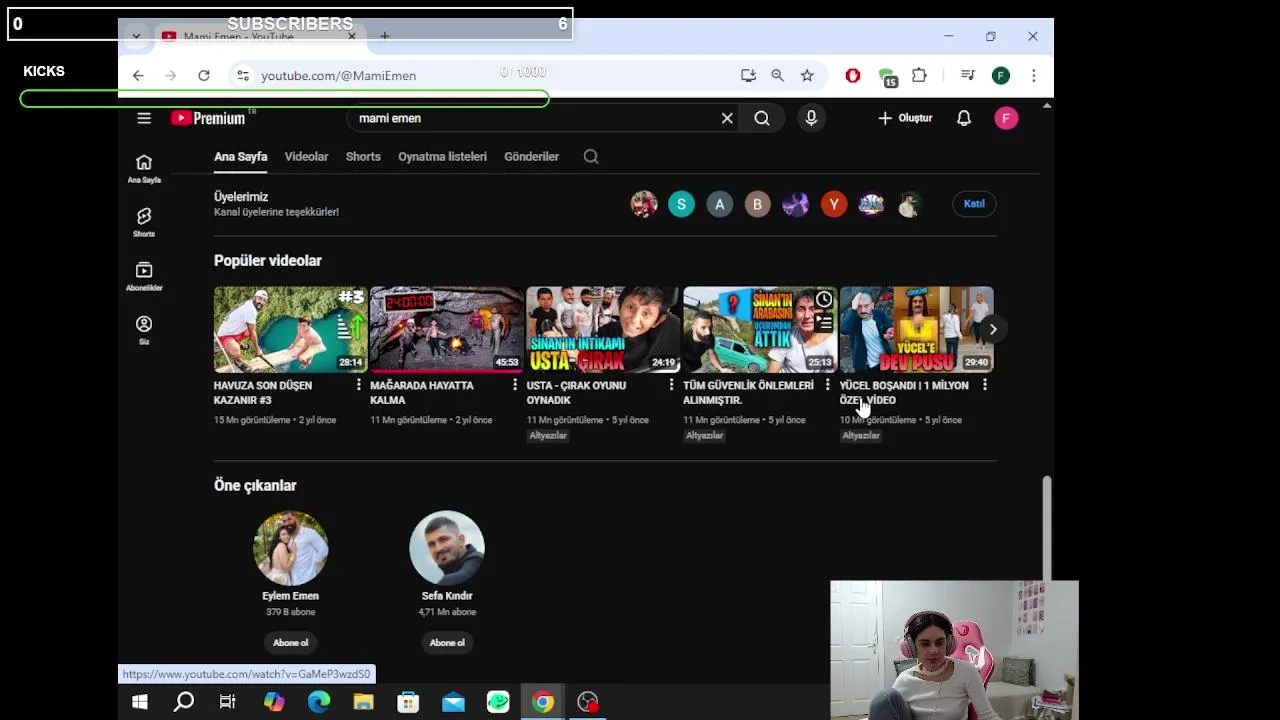Open the MAĞARADA HAYATTA KALMA thumbnail
The height and width of the screenshot is (720, 1280).
(447, 329)
